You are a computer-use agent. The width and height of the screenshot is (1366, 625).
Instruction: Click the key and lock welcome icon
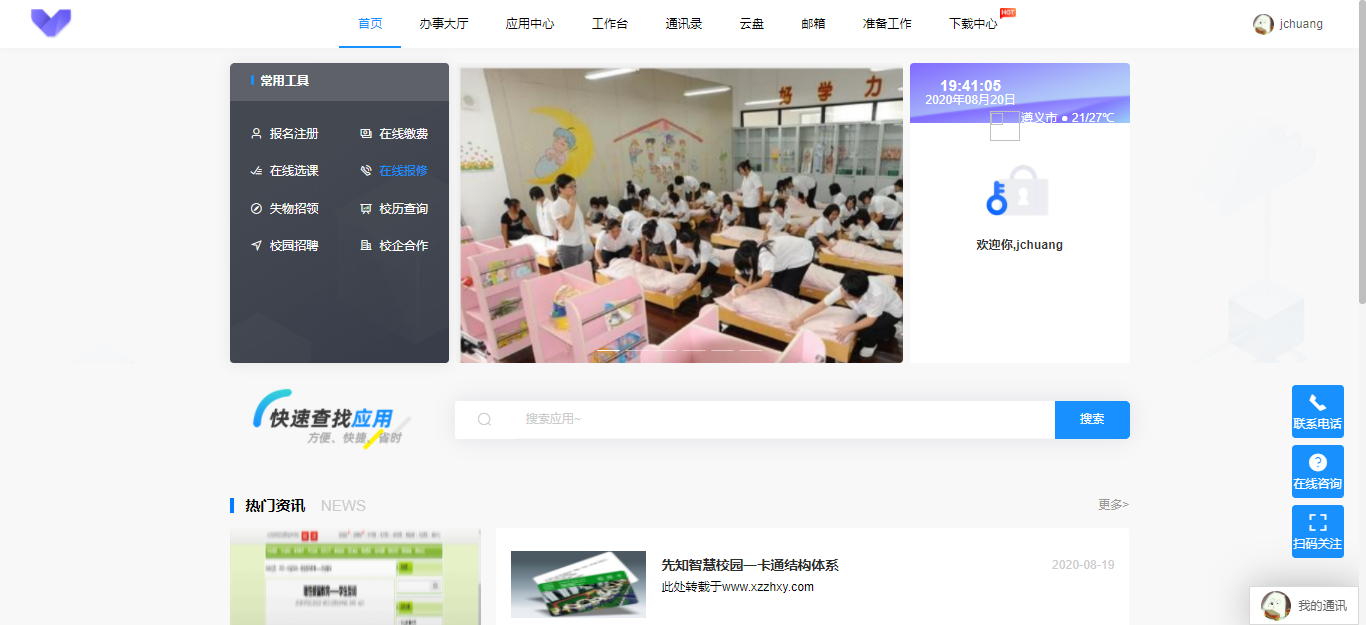(x=1016, y=191)
